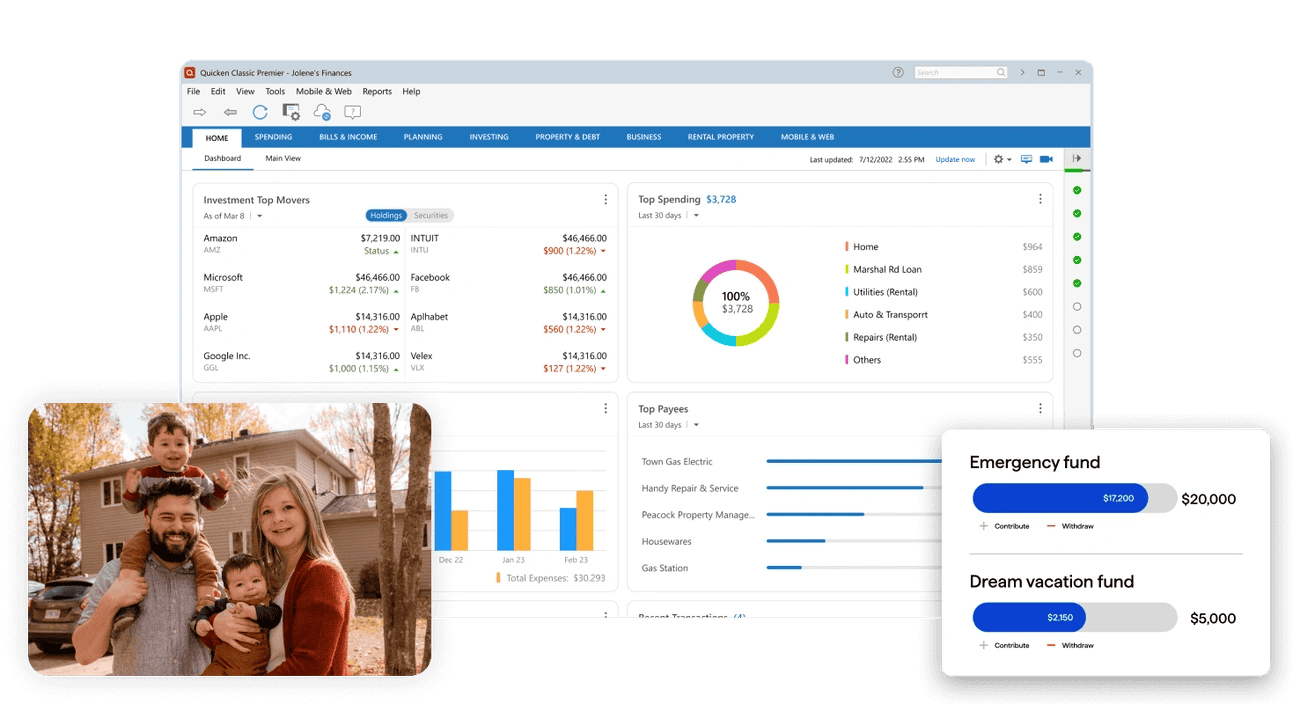
Task: Open the Edit menu
Action: click(x=218, y=91)
